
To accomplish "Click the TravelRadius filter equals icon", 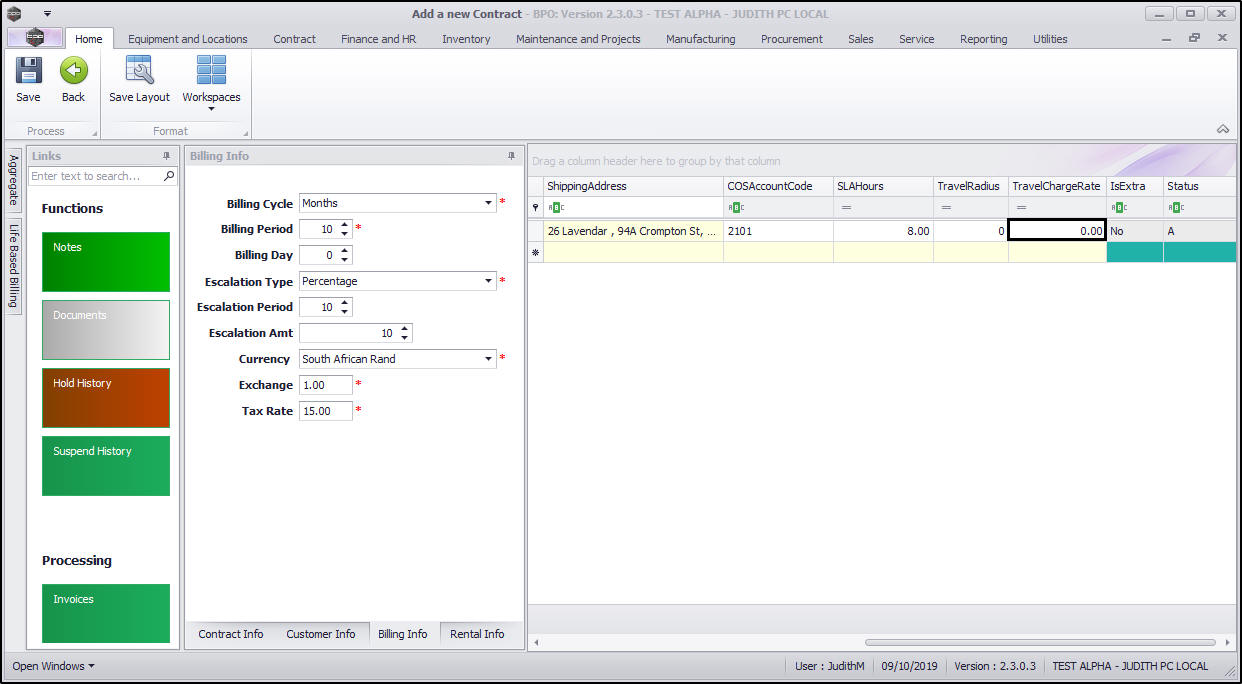I will coord(945,208).
